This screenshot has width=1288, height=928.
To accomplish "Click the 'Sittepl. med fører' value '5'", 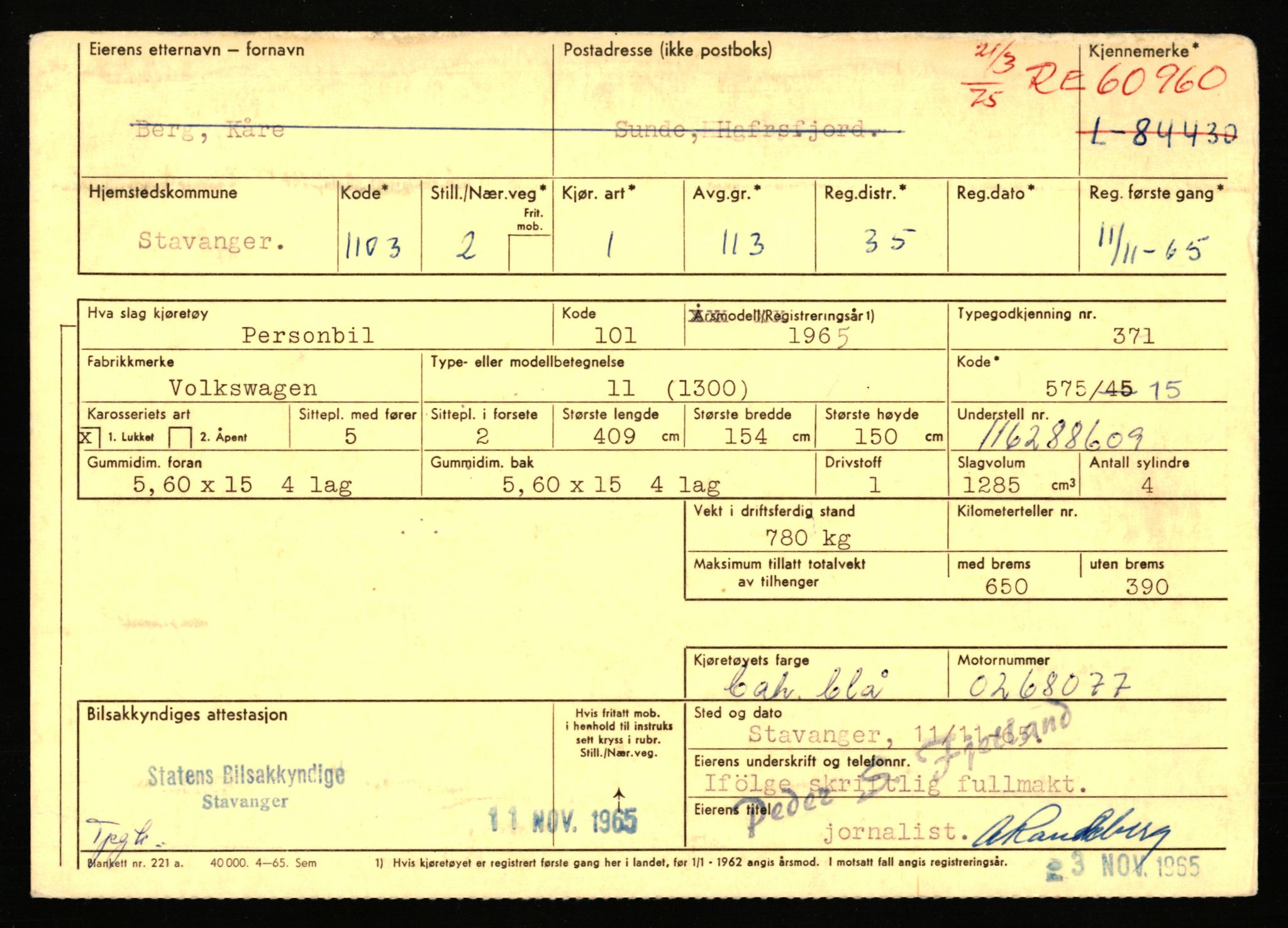I will pyautogui.click(x=351, y=436).
